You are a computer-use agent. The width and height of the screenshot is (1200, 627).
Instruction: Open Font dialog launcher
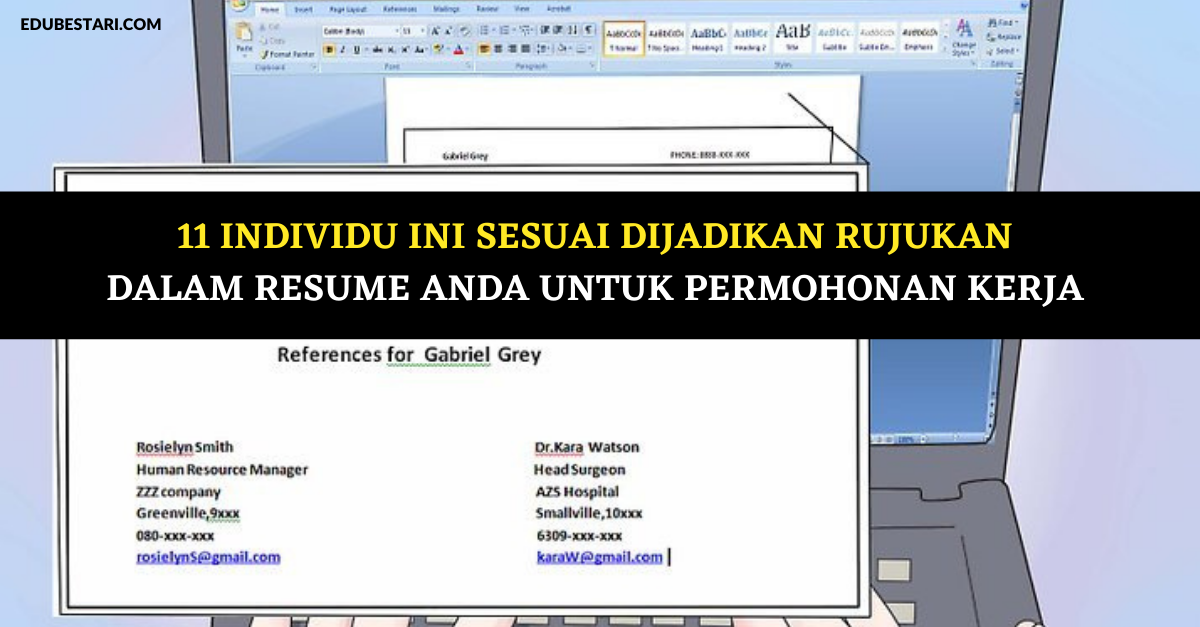coord(468,66)
